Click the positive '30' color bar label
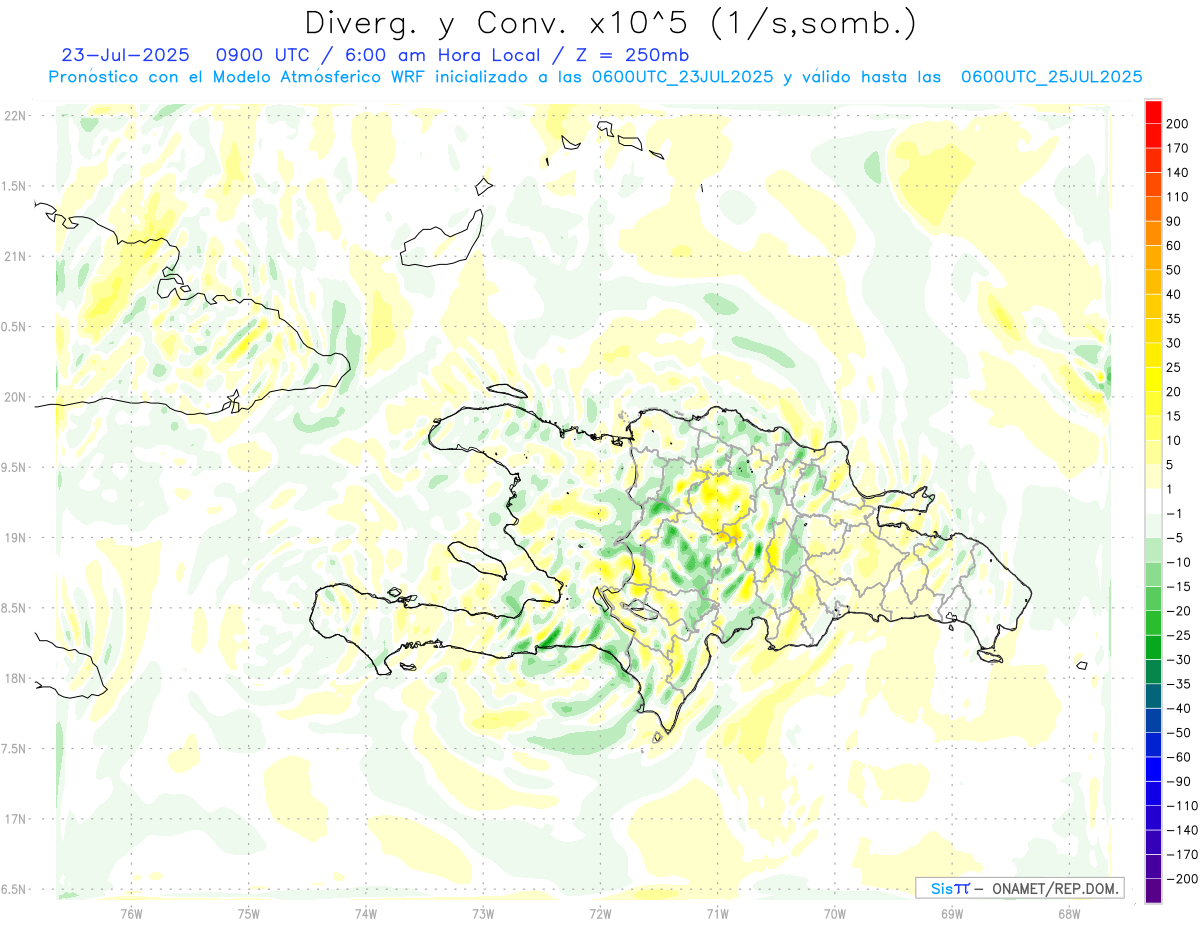Viewport: 1200px width, 927px height. (x=1174, y=343)
